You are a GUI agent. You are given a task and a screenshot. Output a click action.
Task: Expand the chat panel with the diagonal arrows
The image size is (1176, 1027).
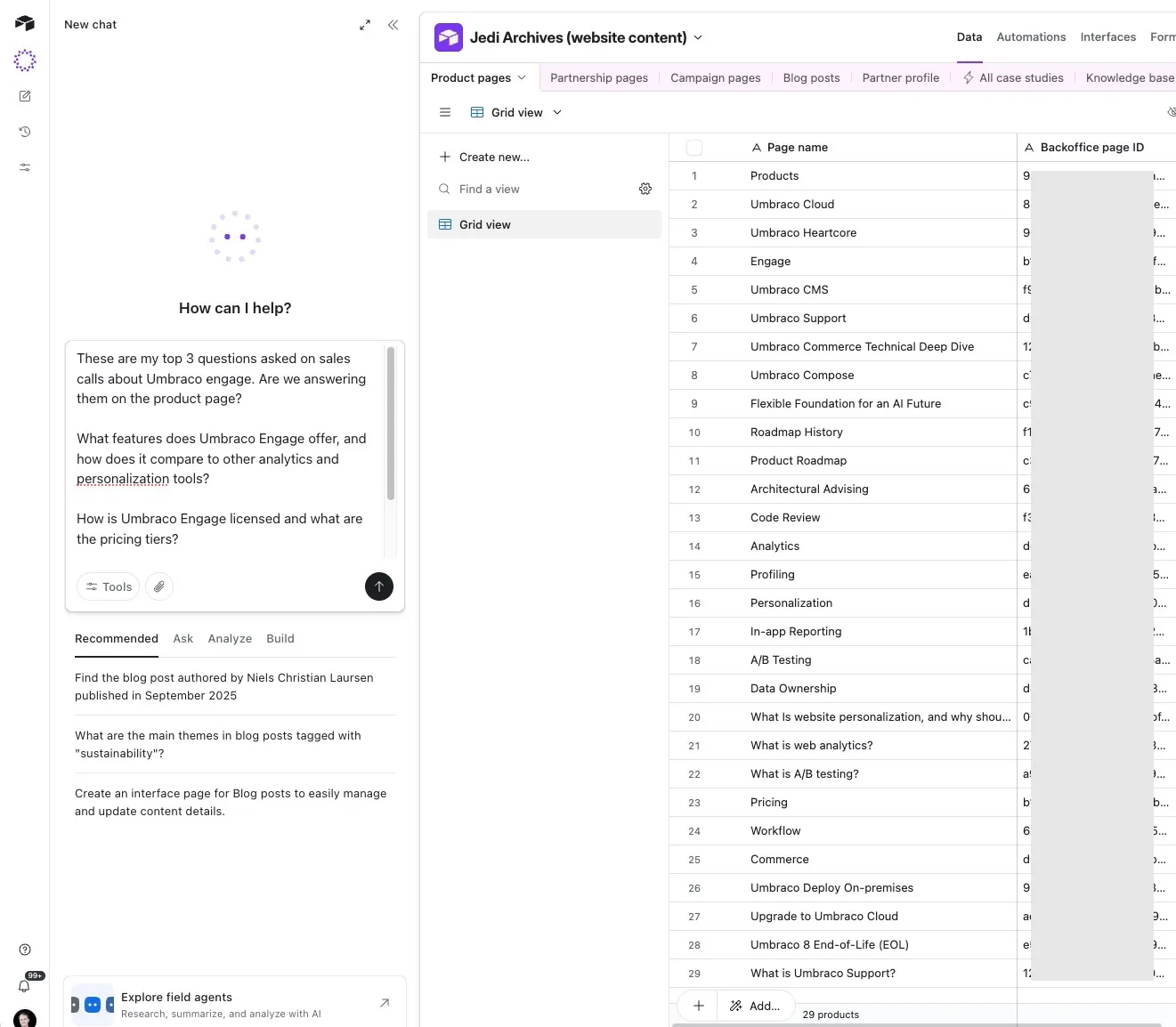pyautogui.click(x=365, y=25)
